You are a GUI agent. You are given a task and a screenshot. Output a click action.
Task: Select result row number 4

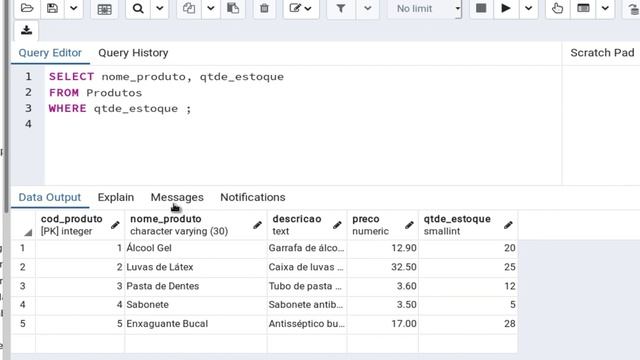(23, 305)
